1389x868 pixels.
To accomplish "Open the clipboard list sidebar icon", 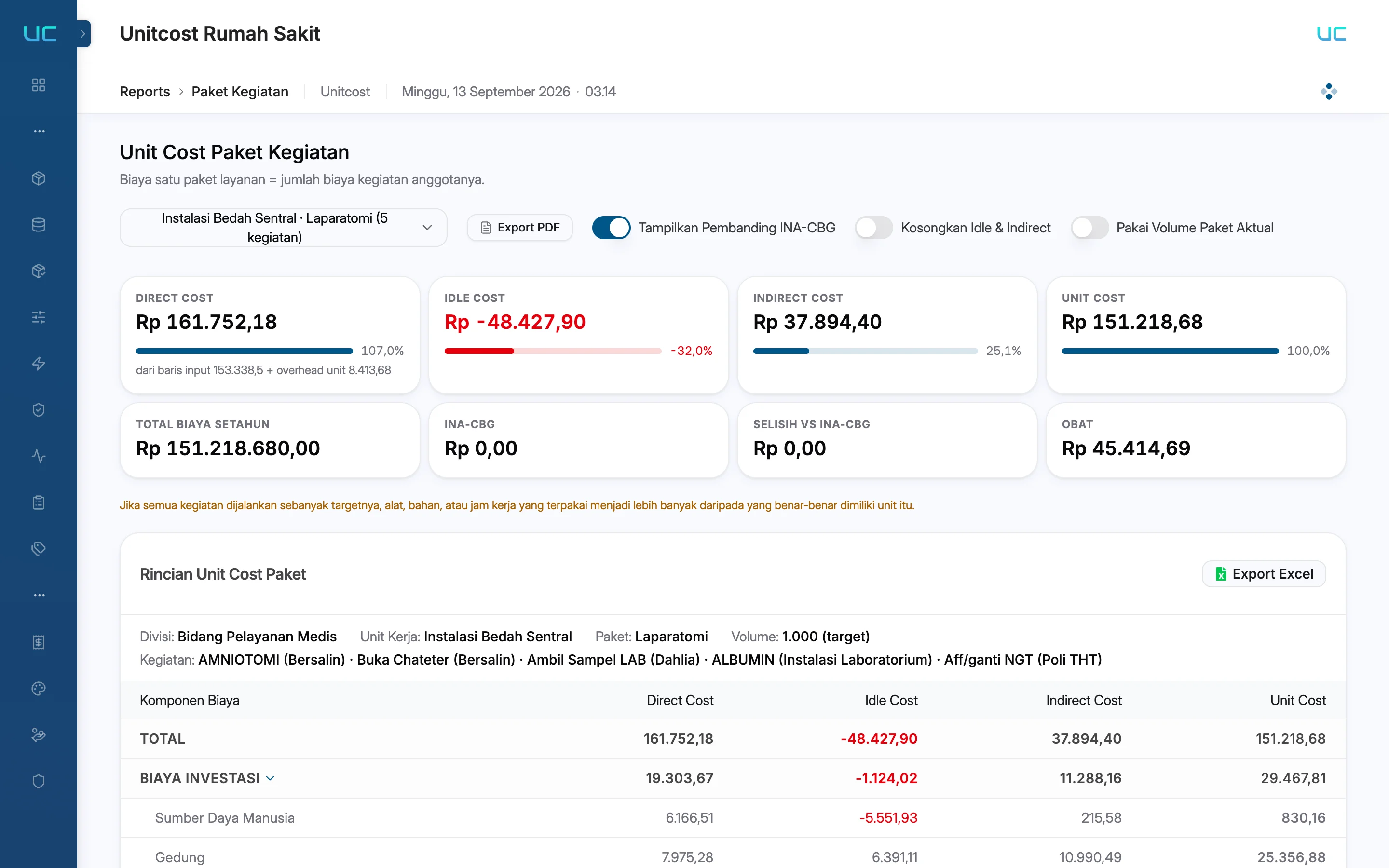I will [39, 503].
